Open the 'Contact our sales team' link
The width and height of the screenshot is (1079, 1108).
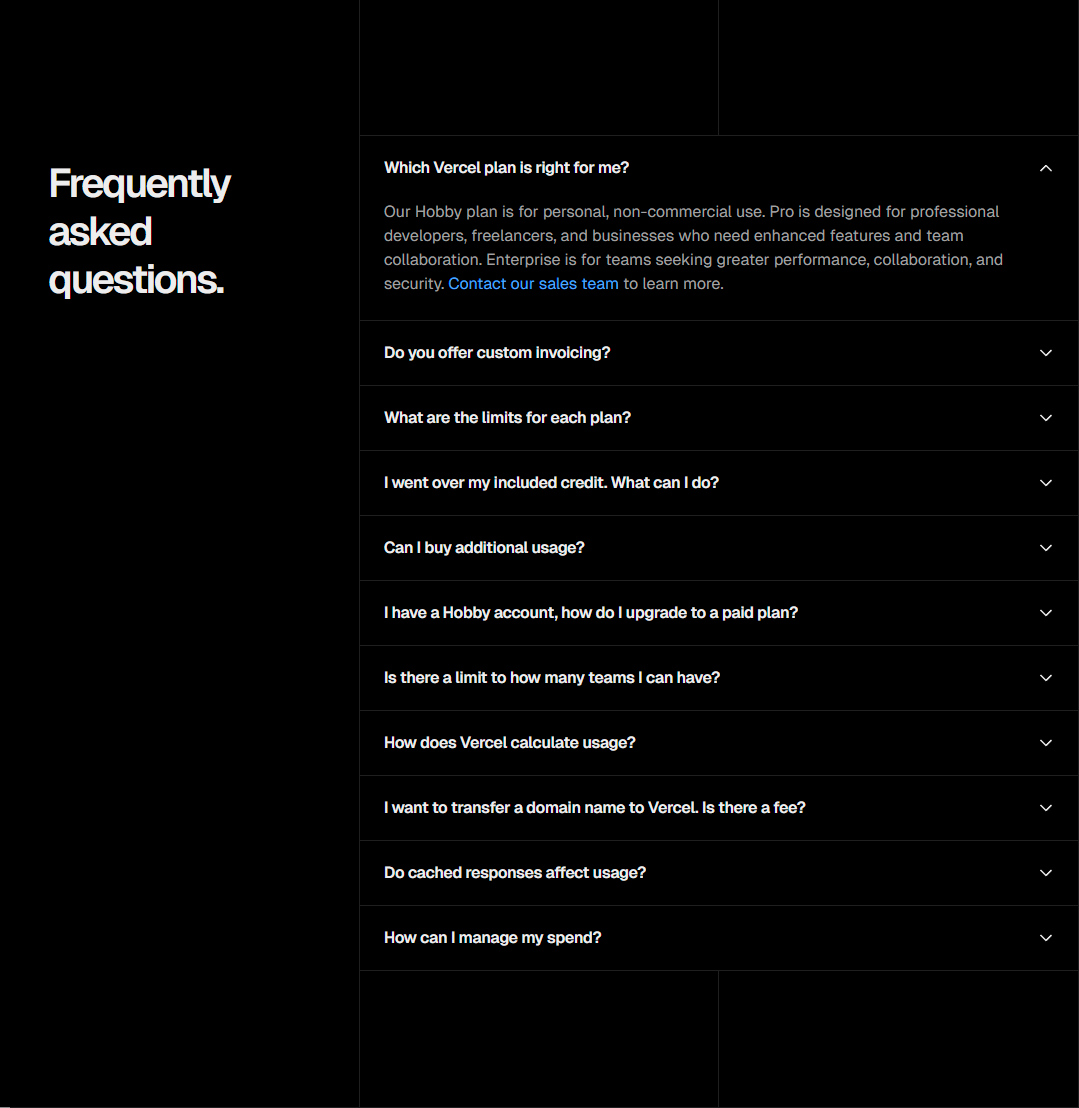pos(533,284)
